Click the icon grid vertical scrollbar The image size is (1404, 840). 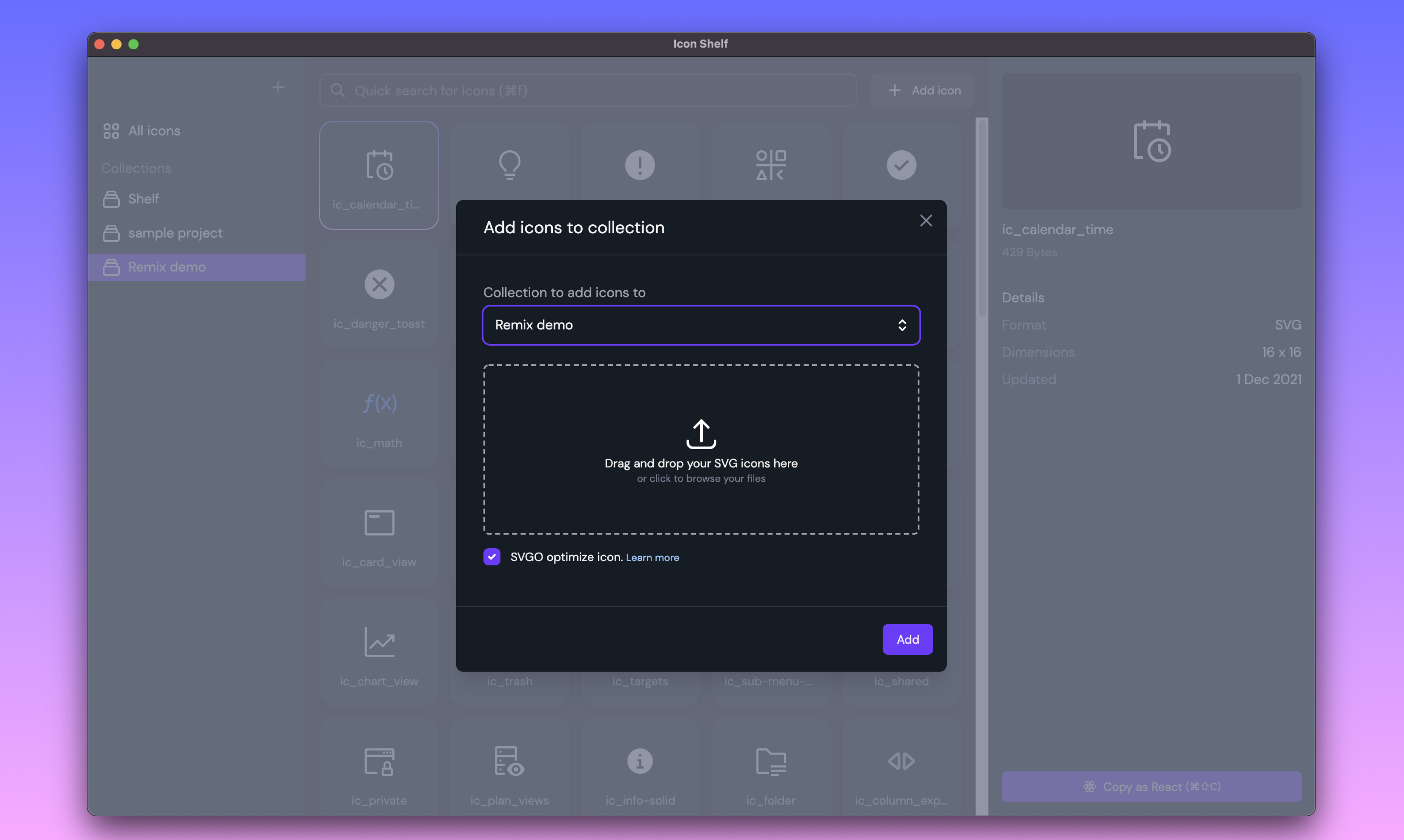click(x=982, y=218)
